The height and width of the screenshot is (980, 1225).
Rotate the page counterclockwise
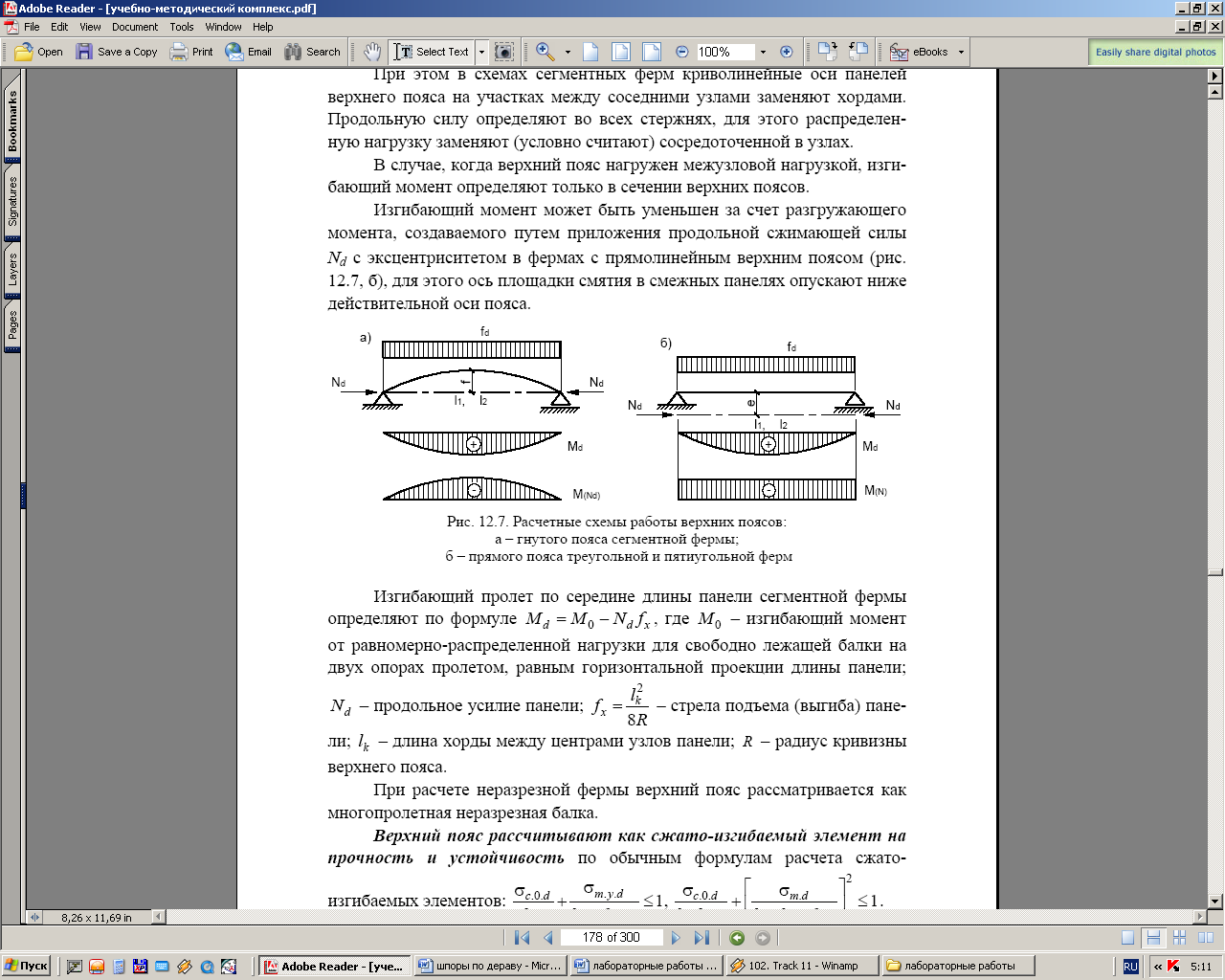click(x=858, y=52)
